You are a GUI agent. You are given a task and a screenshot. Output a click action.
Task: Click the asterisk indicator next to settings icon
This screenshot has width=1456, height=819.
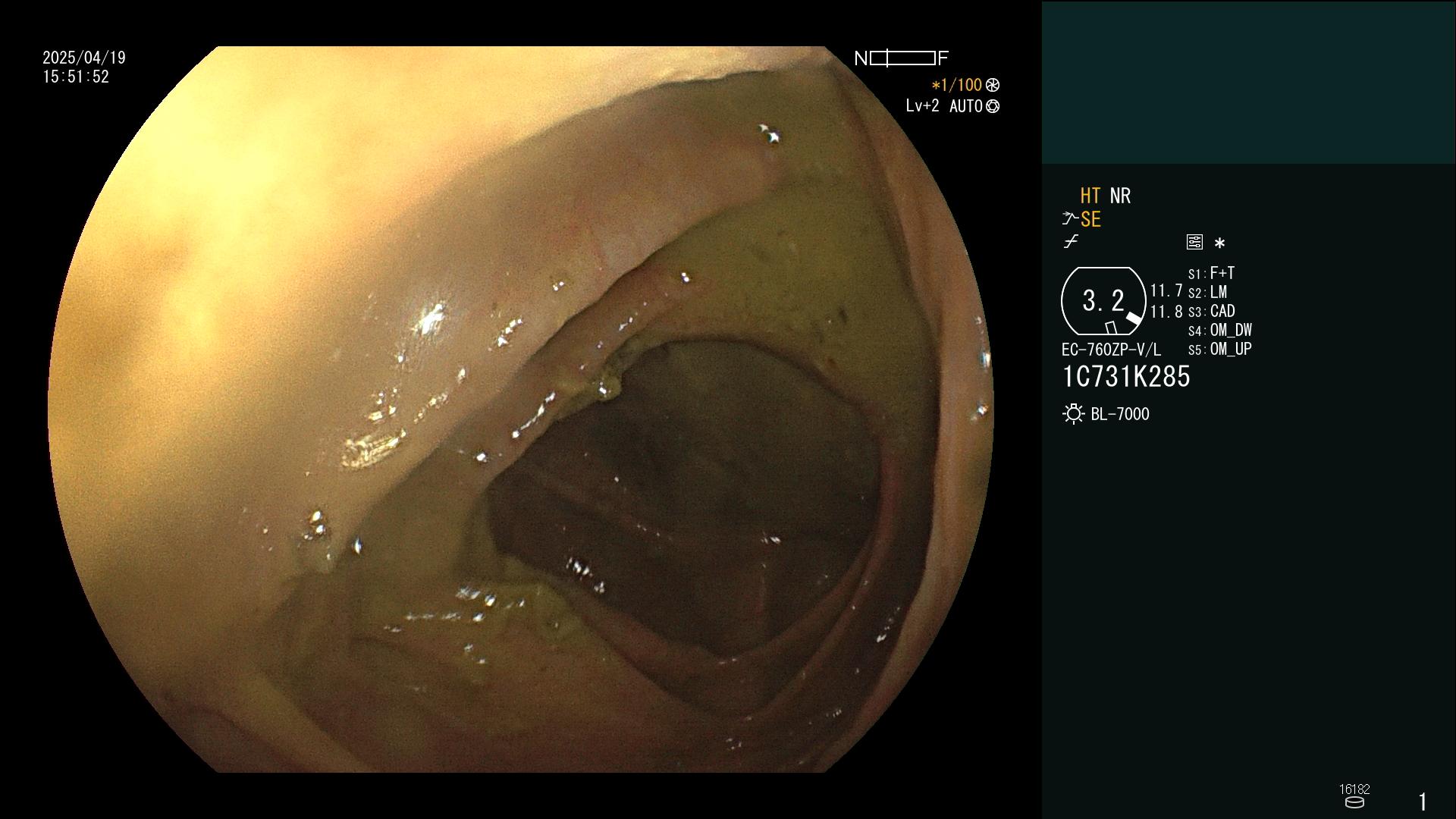1219,243
